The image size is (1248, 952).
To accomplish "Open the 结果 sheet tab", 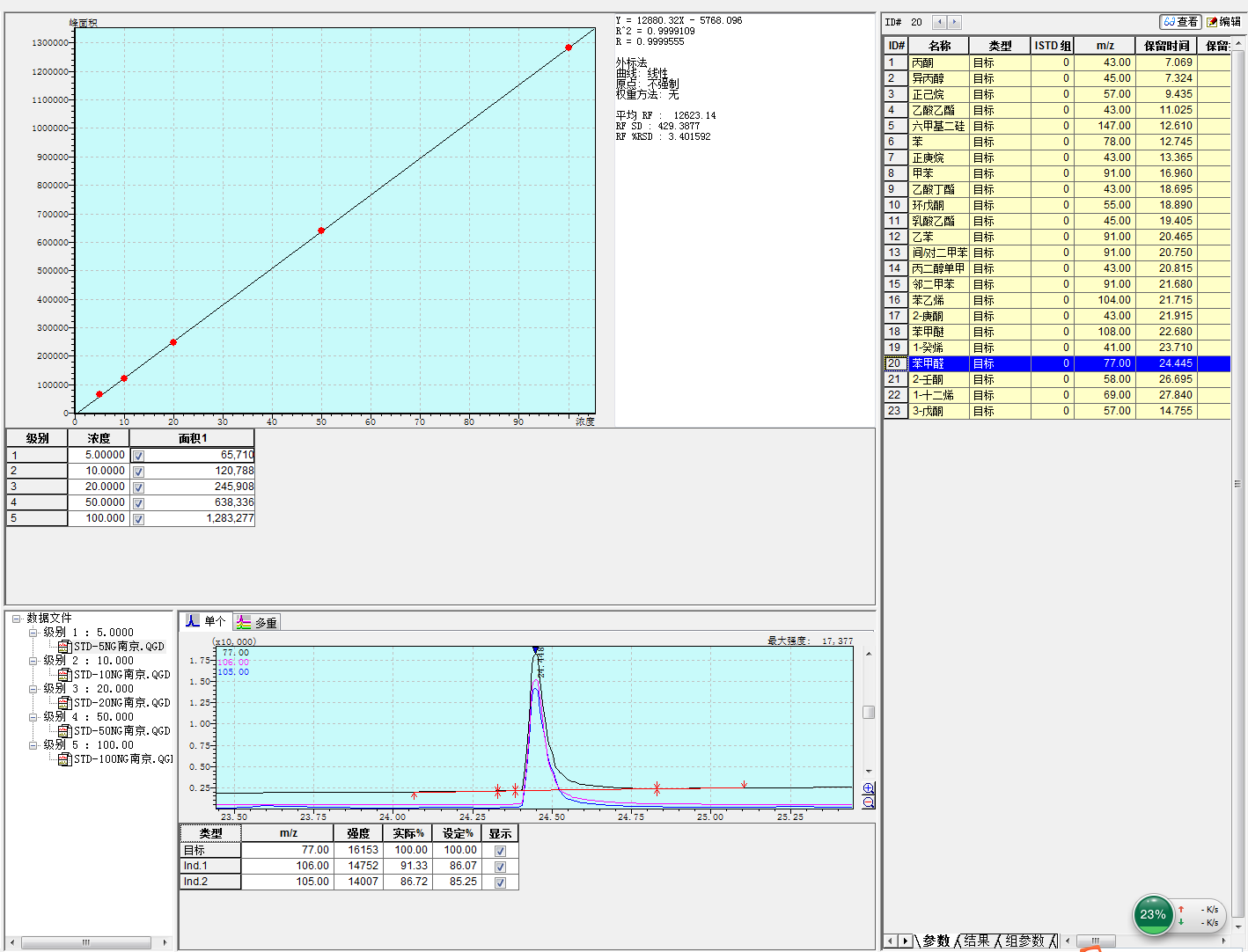I will 977,941.
